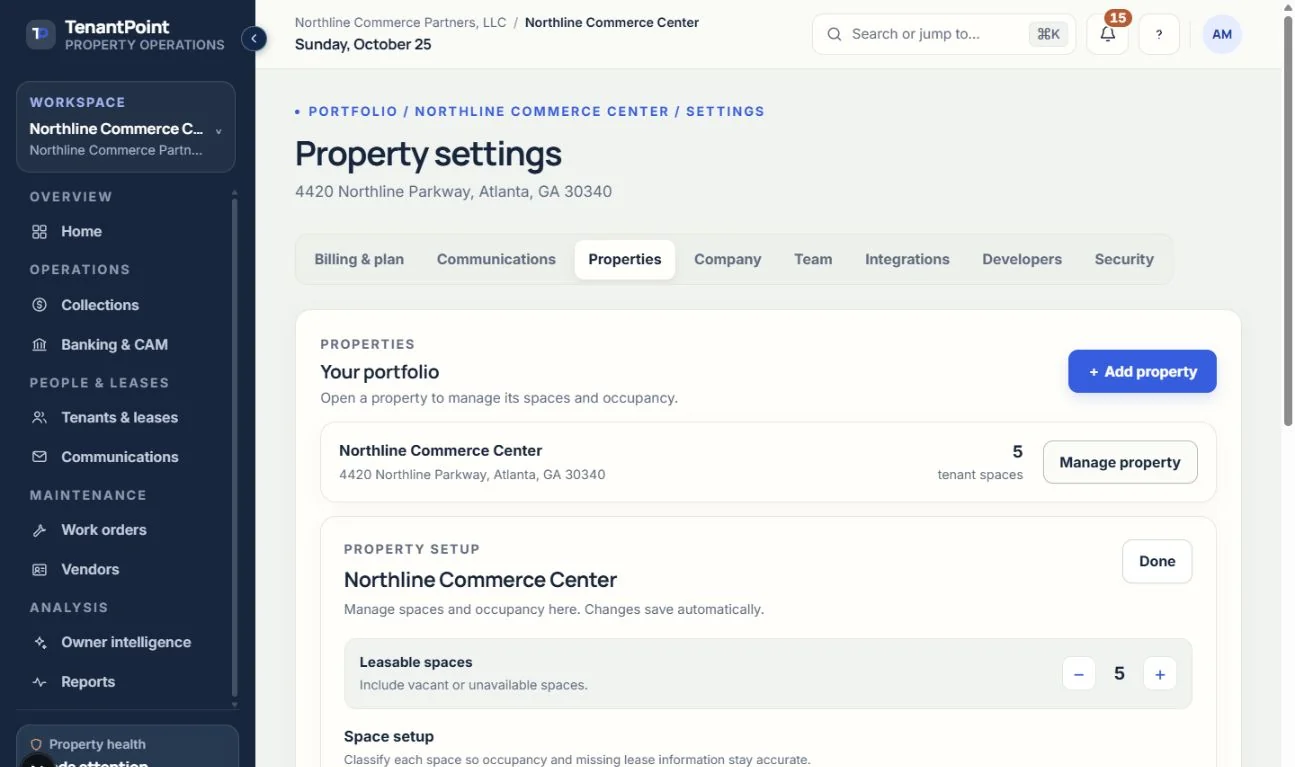Go to the Integrations tab

coord(907,259)
